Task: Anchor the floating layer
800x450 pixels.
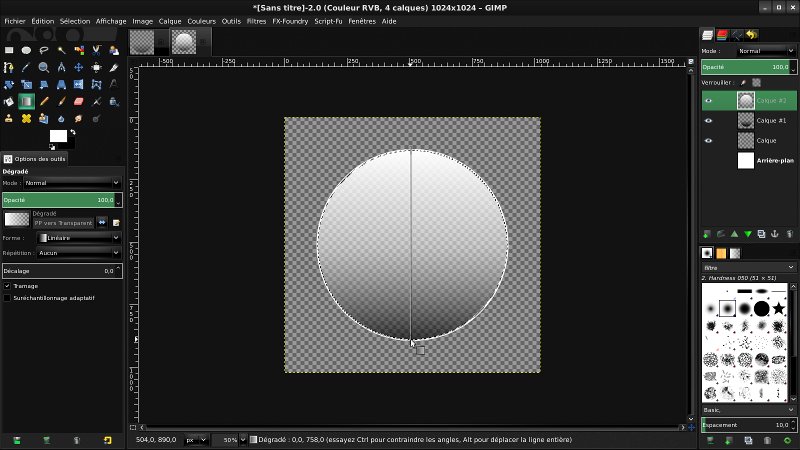Action: (775, 234)
